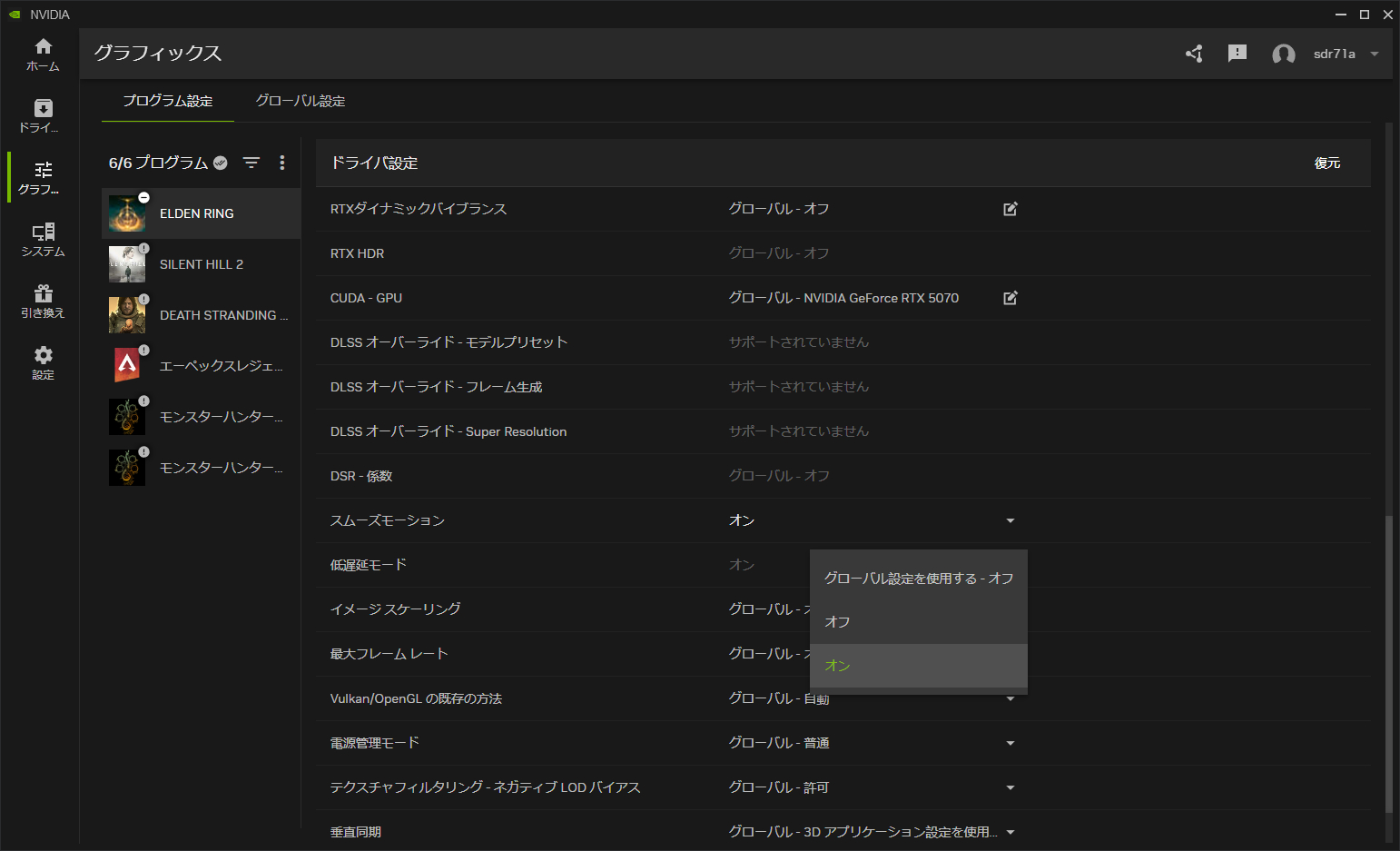
Task: Open the three-dot menu above program list
Action: coord(282,163)
